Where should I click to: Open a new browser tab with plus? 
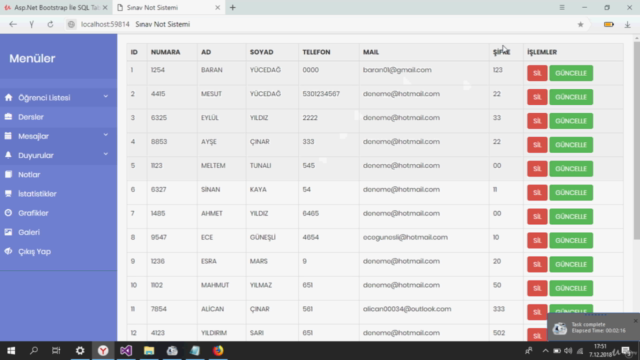pyautogui.click(x=233, y=7)
